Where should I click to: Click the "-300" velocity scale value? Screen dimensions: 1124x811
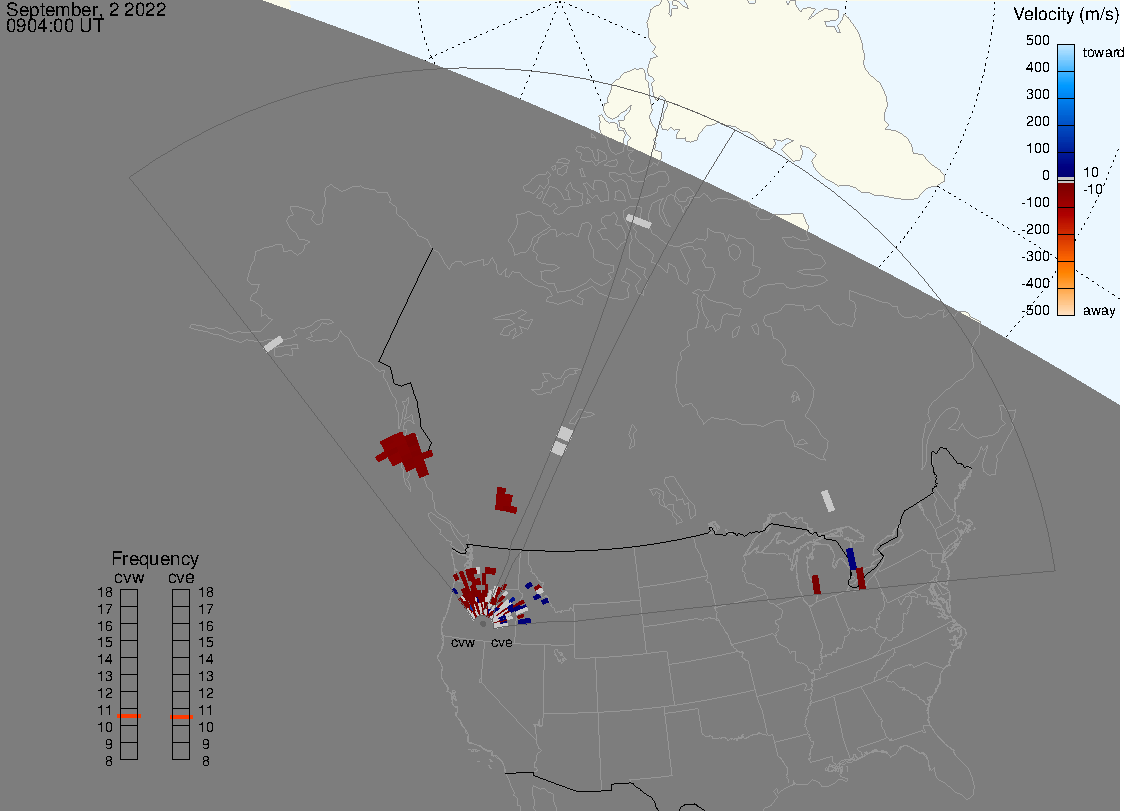click(1035, 257)
